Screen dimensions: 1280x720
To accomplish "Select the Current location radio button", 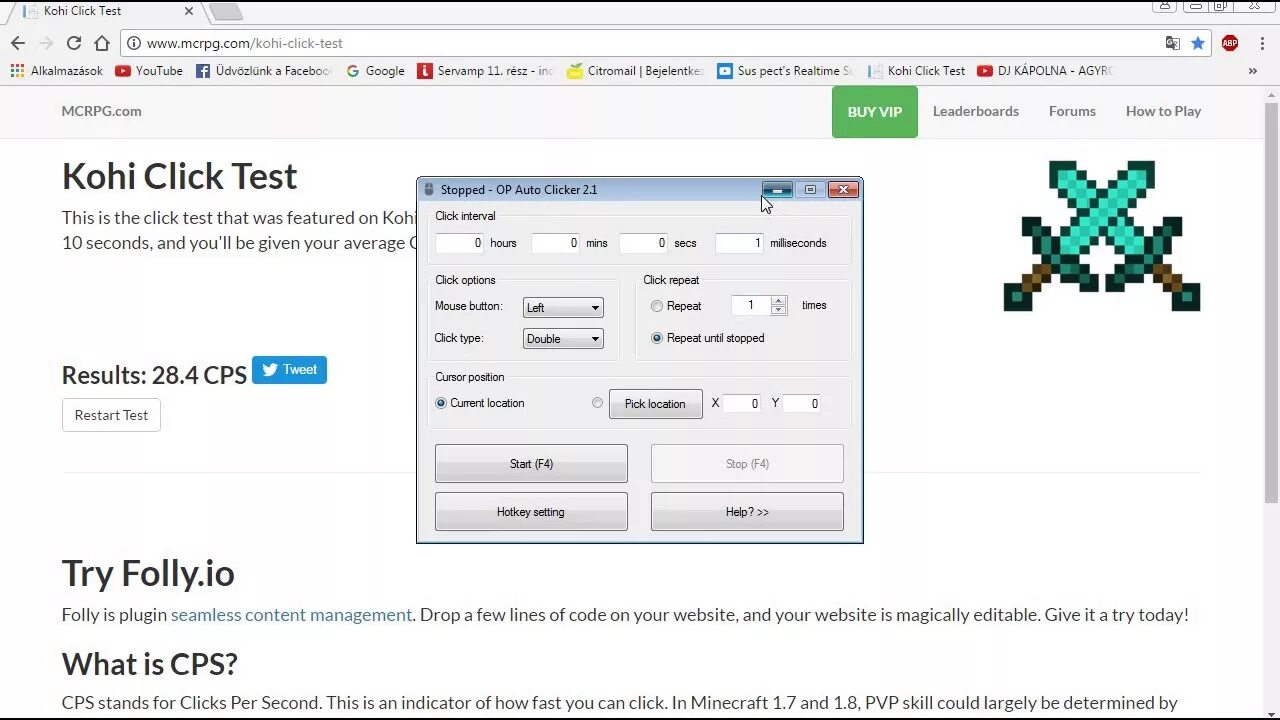I will (441, 403).
